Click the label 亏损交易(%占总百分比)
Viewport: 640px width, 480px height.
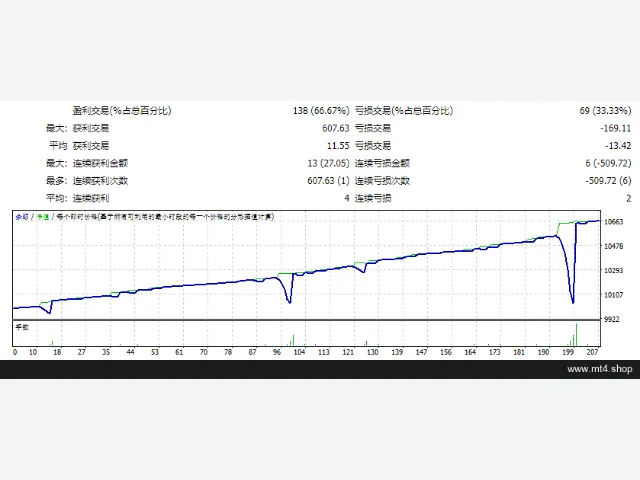[404, 111]
